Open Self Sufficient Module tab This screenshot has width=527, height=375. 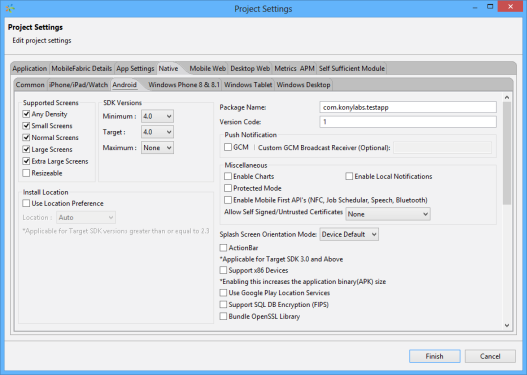point(352,69)
